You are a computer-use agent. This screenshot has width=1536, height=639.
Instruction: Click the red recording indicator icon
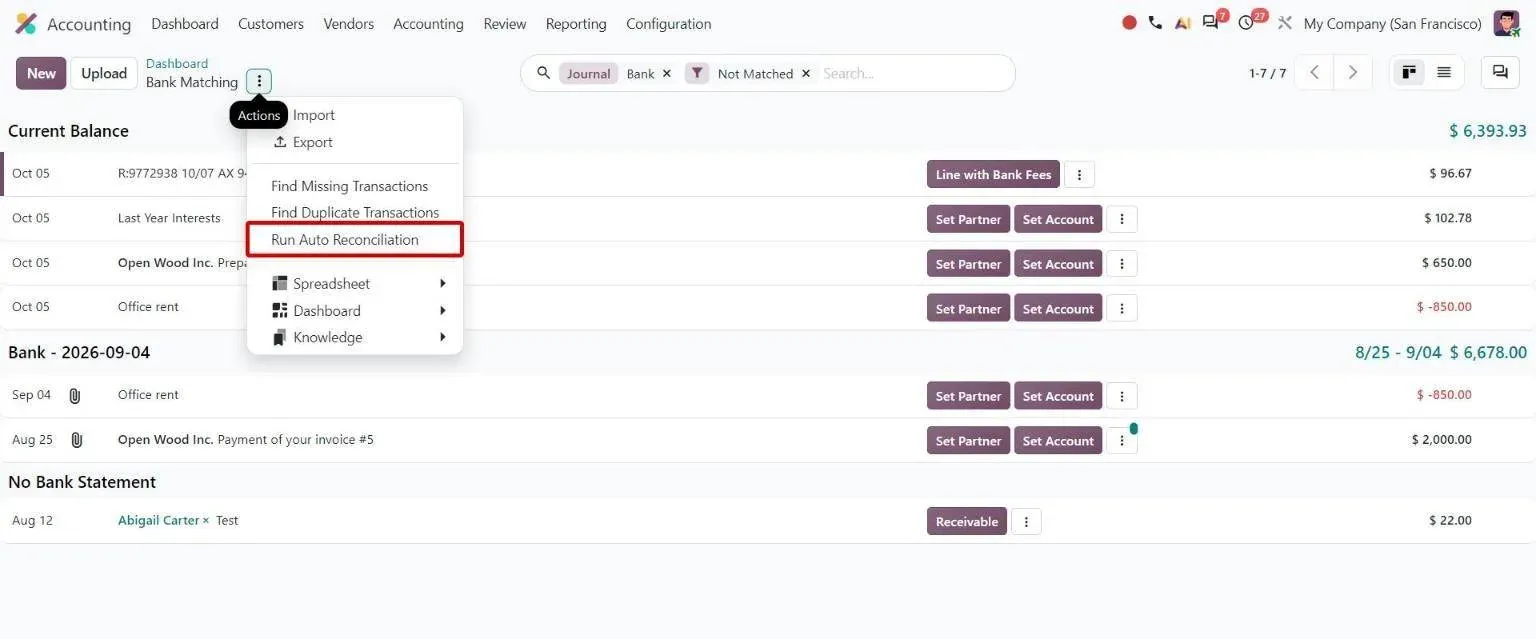[x=1129, y=23]
